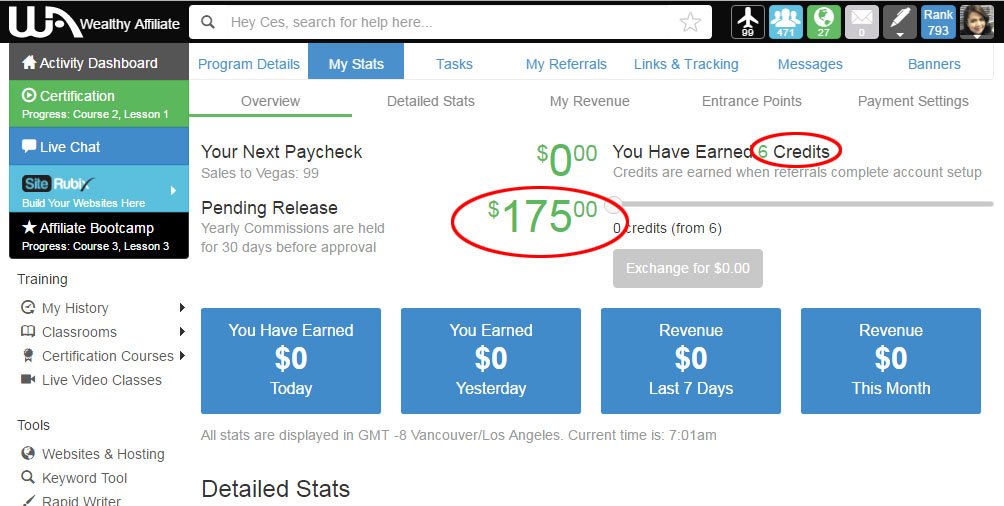Screen dimensions: 1004x506
Task: Click the Rank 793 badge
Action: coord(938,22)
